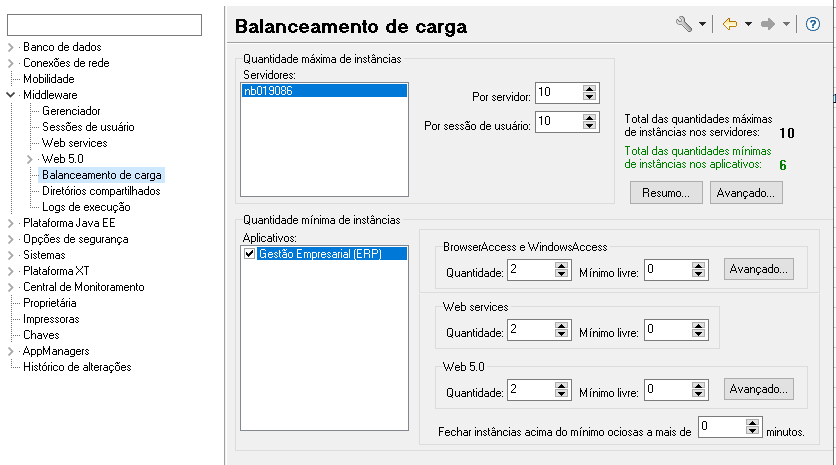Open back-history dropdown arrow
The width and height of the screenshot is (836, 465).
tap(748, 24)
